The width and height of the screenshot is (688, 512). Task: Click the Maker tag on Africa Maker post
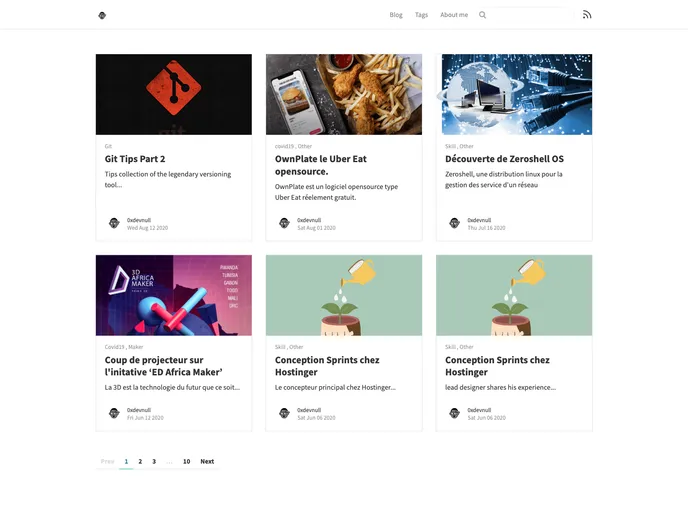coord(136,347)
